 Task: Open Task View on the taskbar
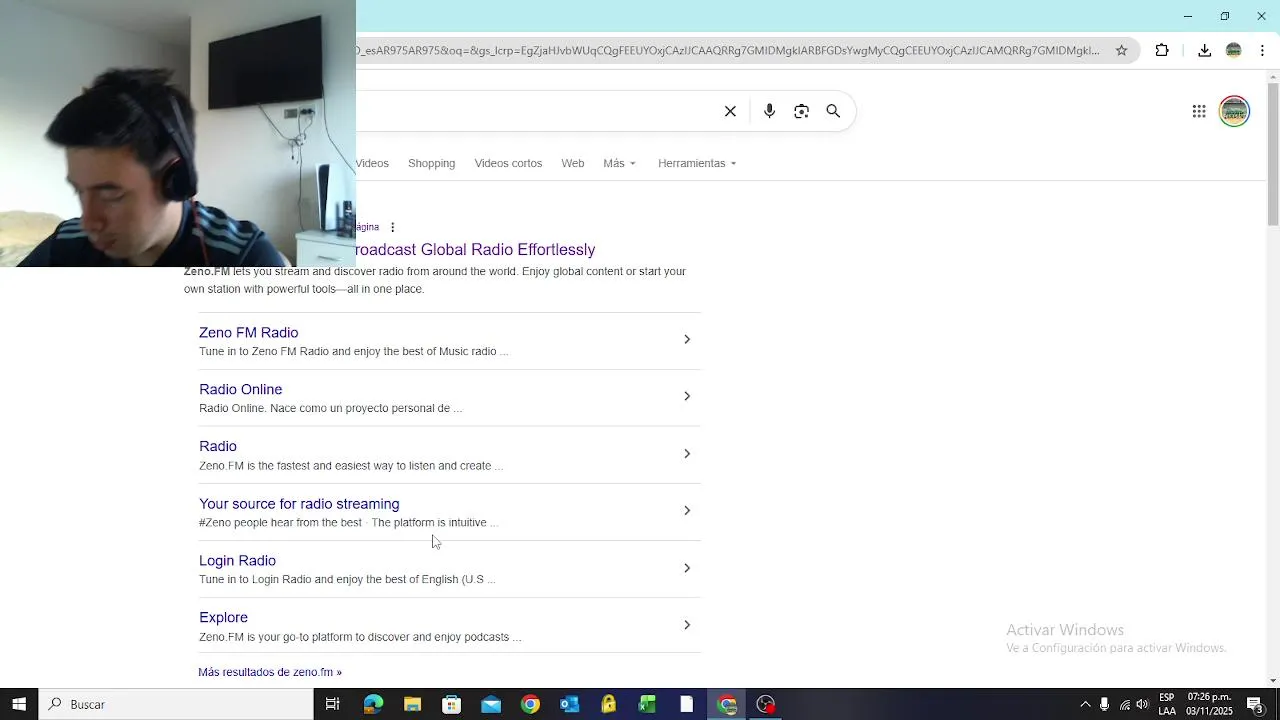click(332, 704)
